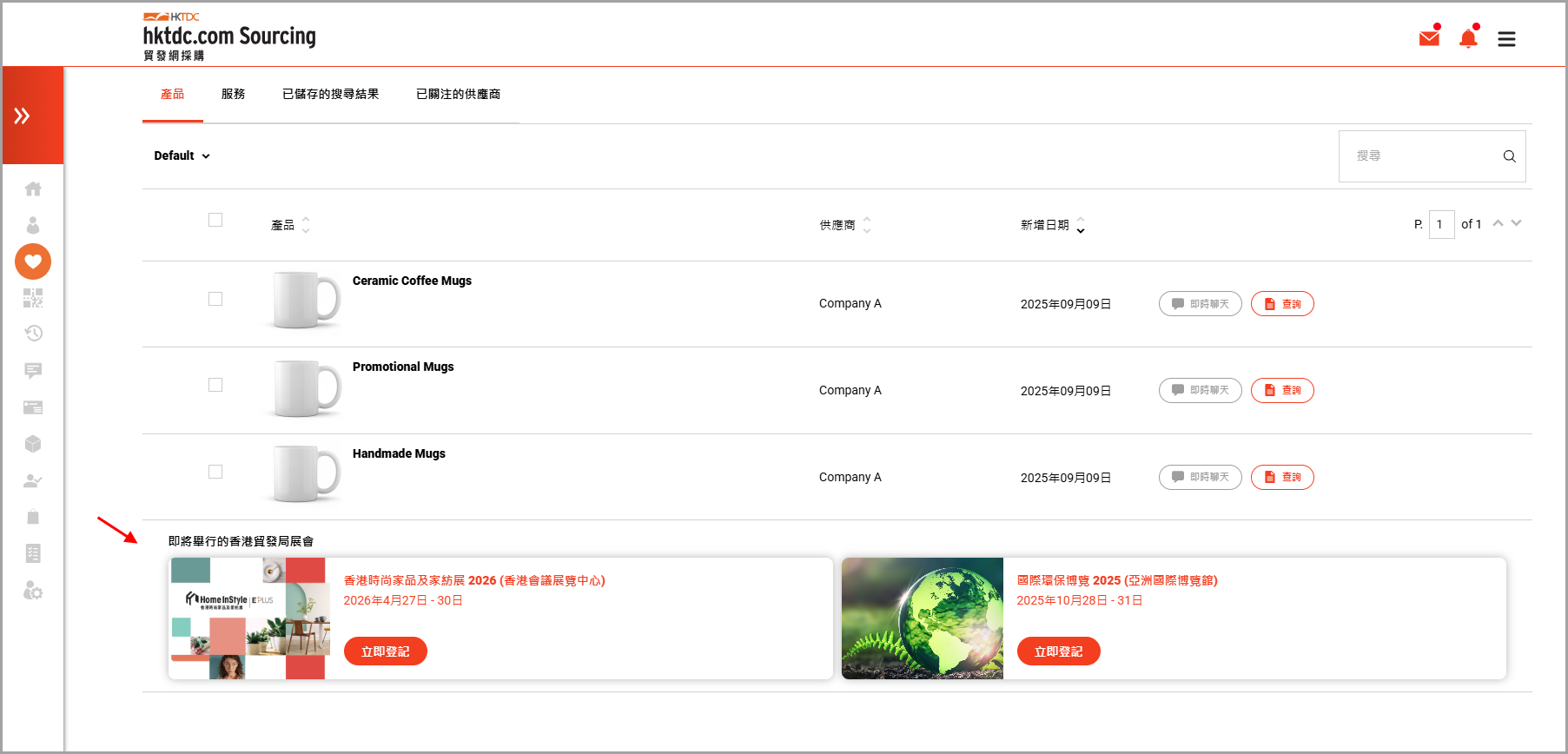Click the page number input box
Image resolution: width=1568 pixels, height=754 pixels.
tap(1442, 224)
